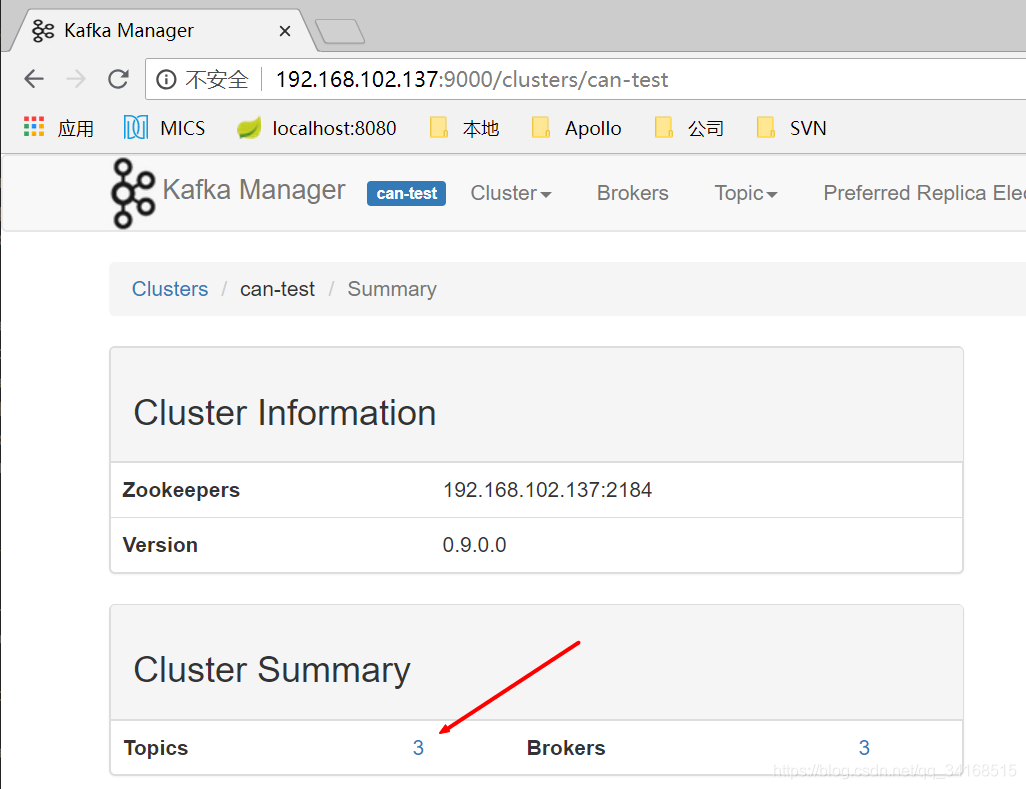
Task: Click the Kafka Manager logo icon
Action: (x=133, y=194)
